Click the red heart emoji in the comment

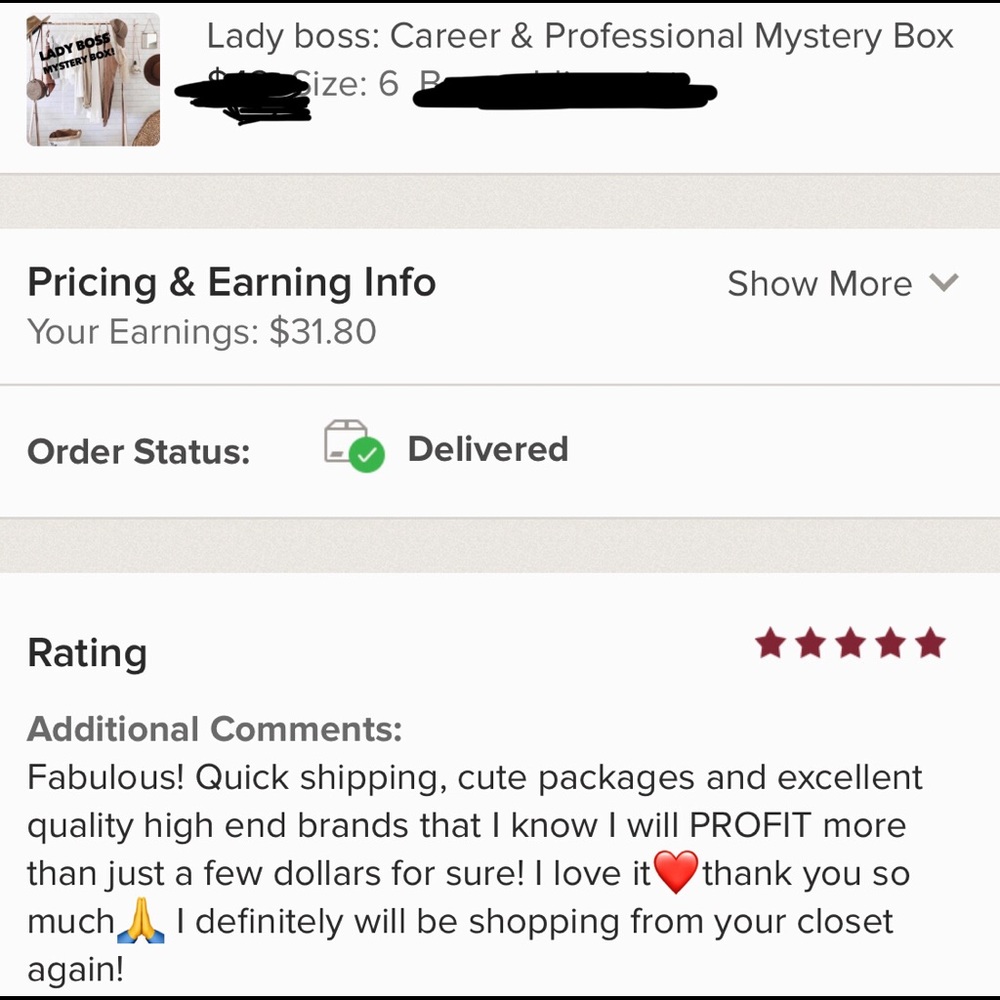click(677, 874)
